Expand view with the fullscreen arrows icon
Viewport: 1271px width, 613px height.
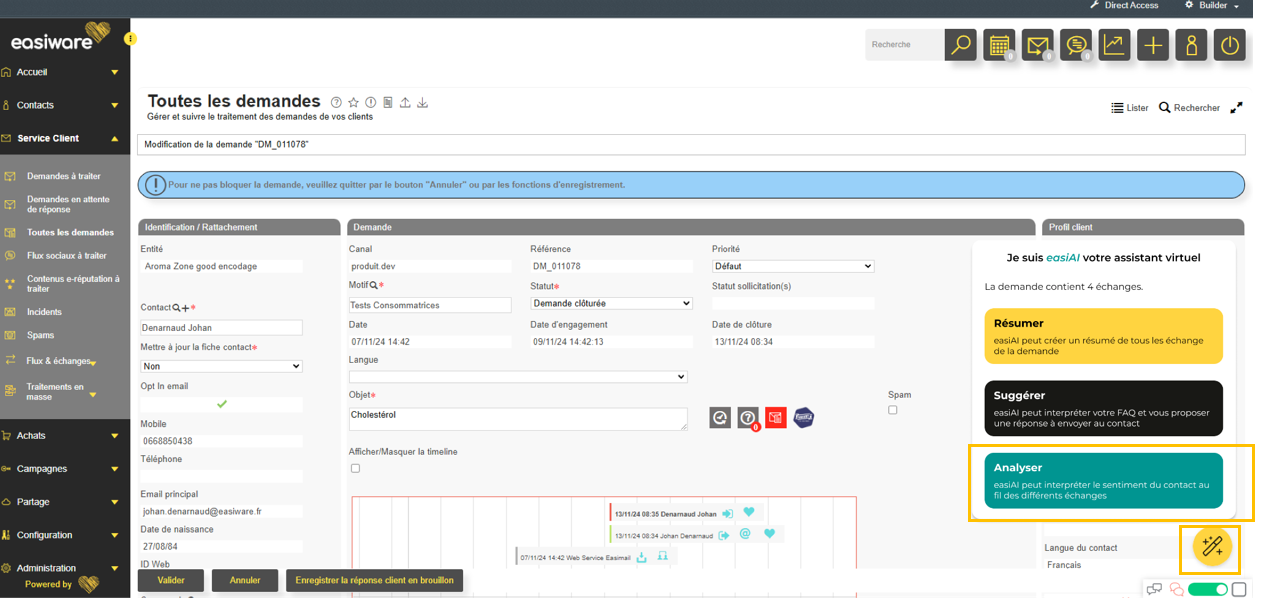[x=1237, y=107]
